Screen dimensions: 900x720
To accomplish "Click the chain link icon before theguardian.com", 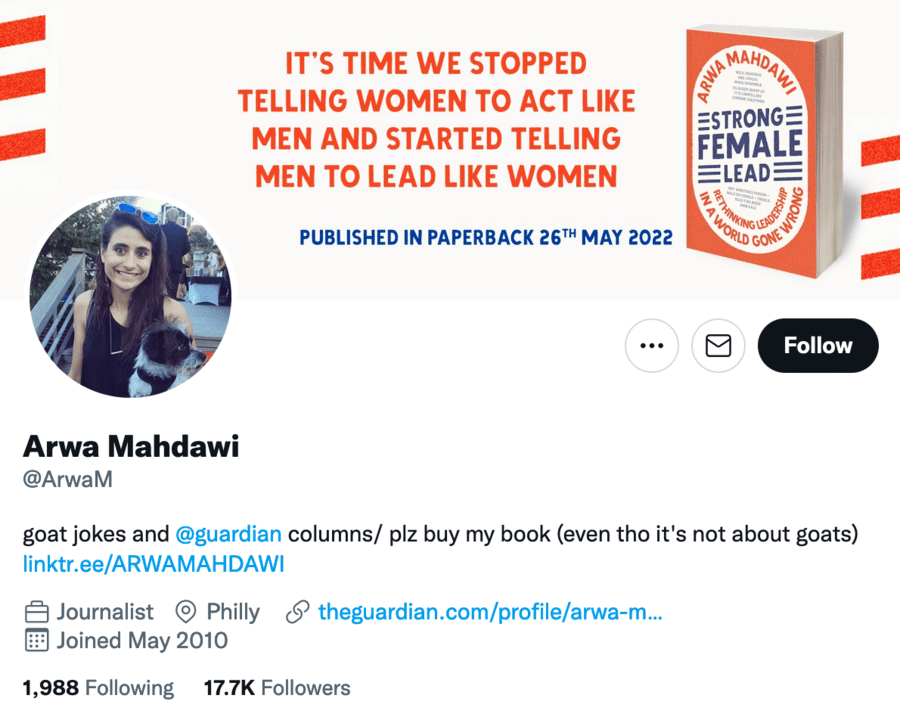I will tap(297, 612).
